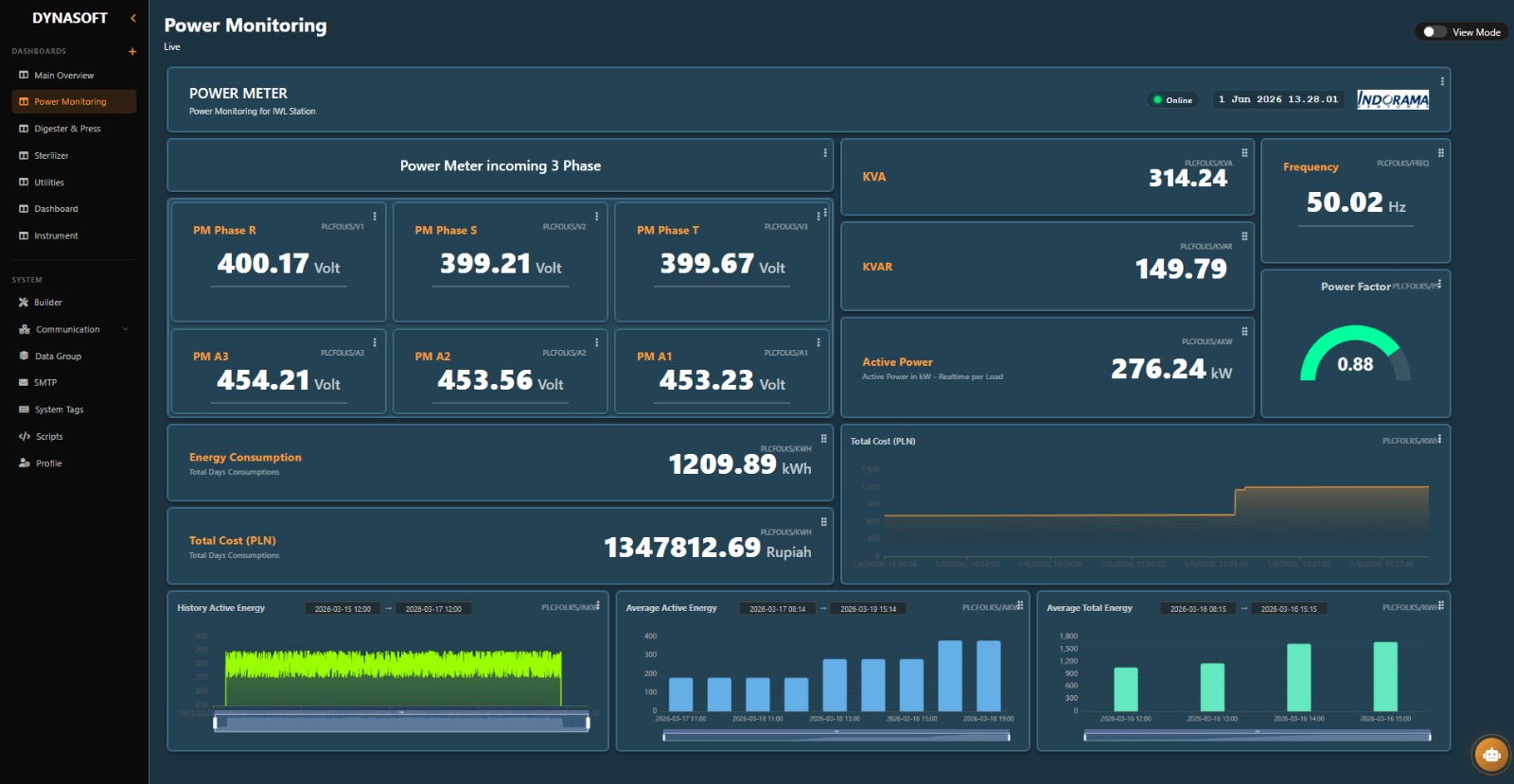Screen dimensions: 1514x784
Task: Click the Dashboard item icon
Action: (x=24, y=209)
